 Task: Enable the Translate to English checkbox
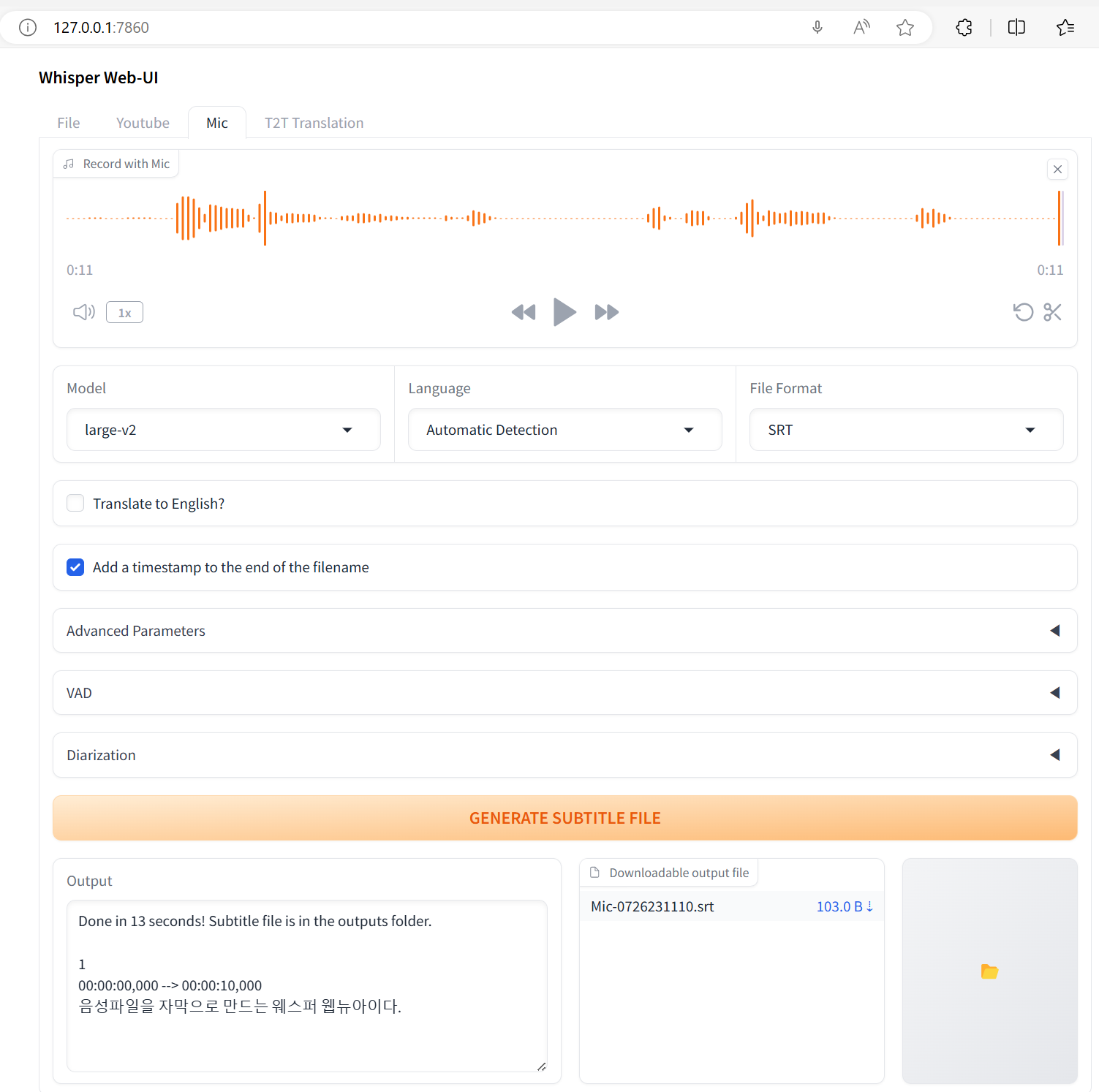[75, 504]
